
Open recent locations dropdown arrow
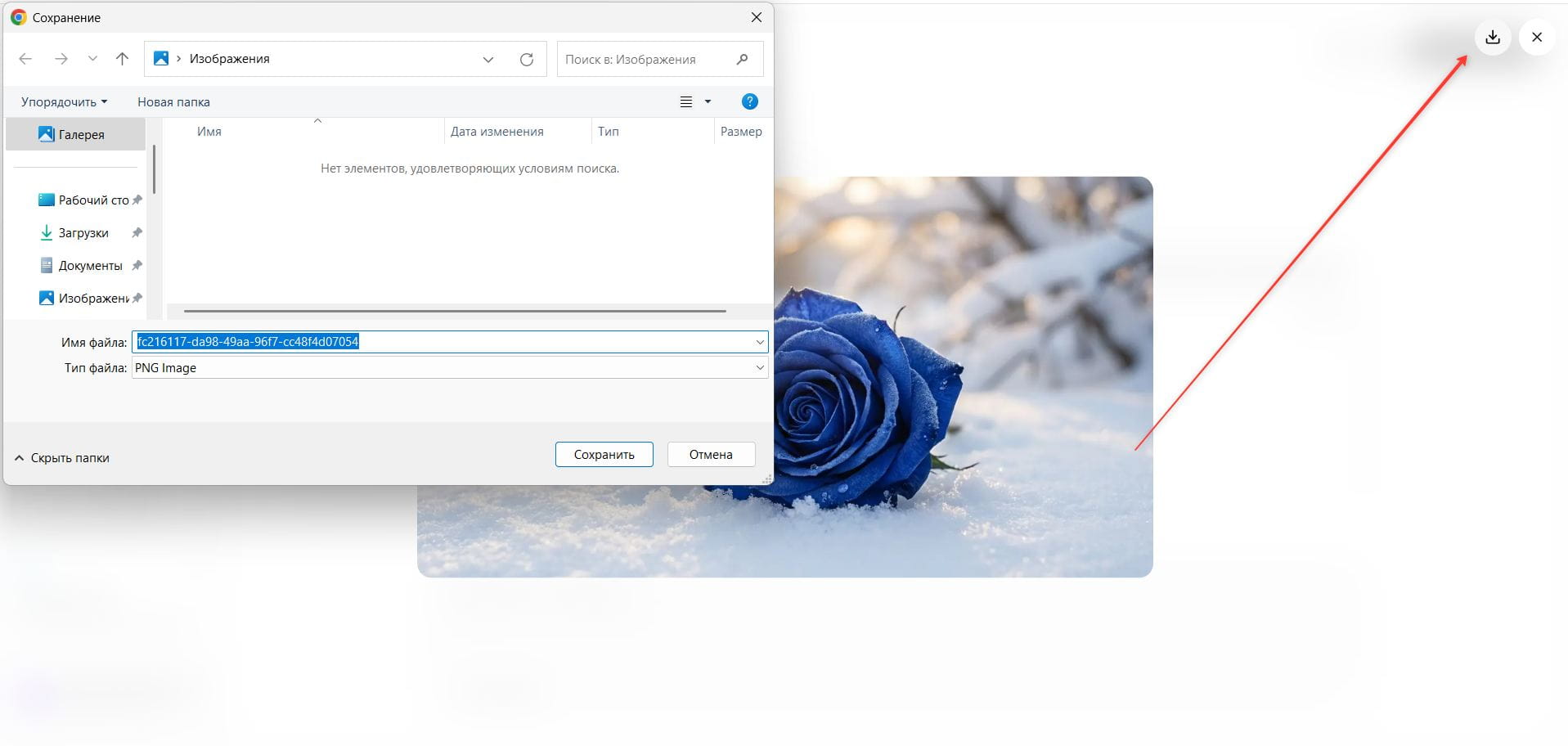click(x=92, y=59)
